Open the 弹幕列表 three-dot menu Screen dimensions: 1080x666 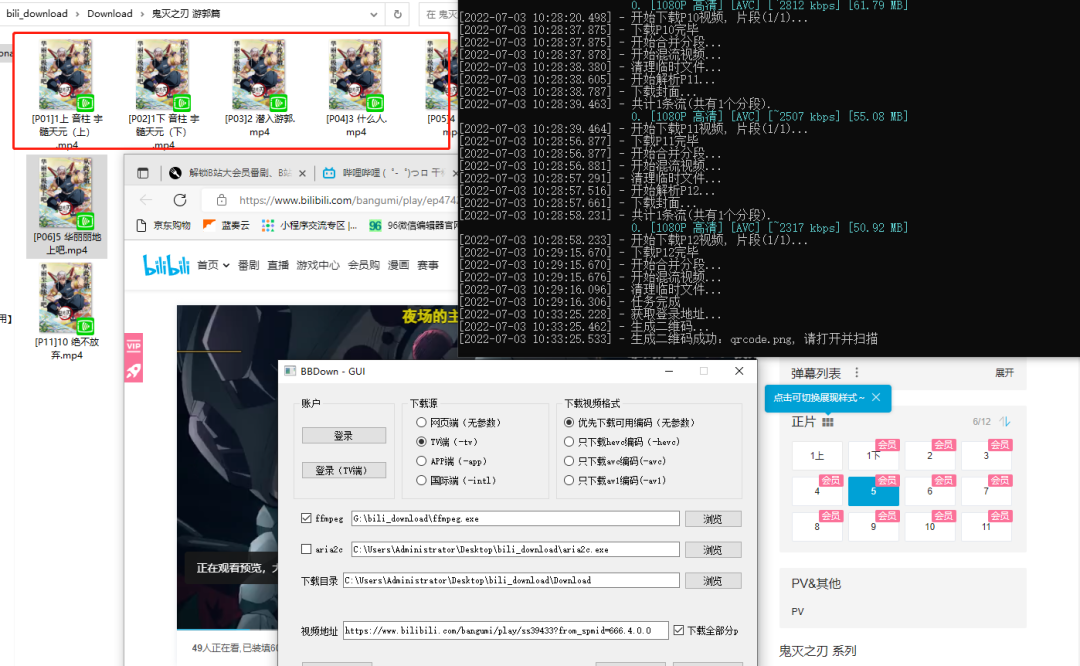point(857,373)
